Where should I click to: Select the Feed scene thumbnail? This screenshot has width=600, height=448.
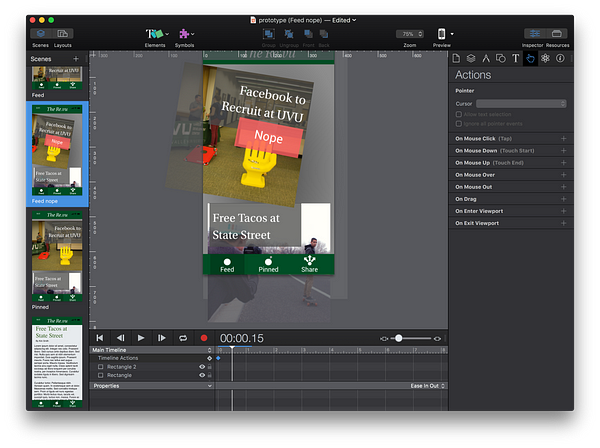click(x=57, y=78)
